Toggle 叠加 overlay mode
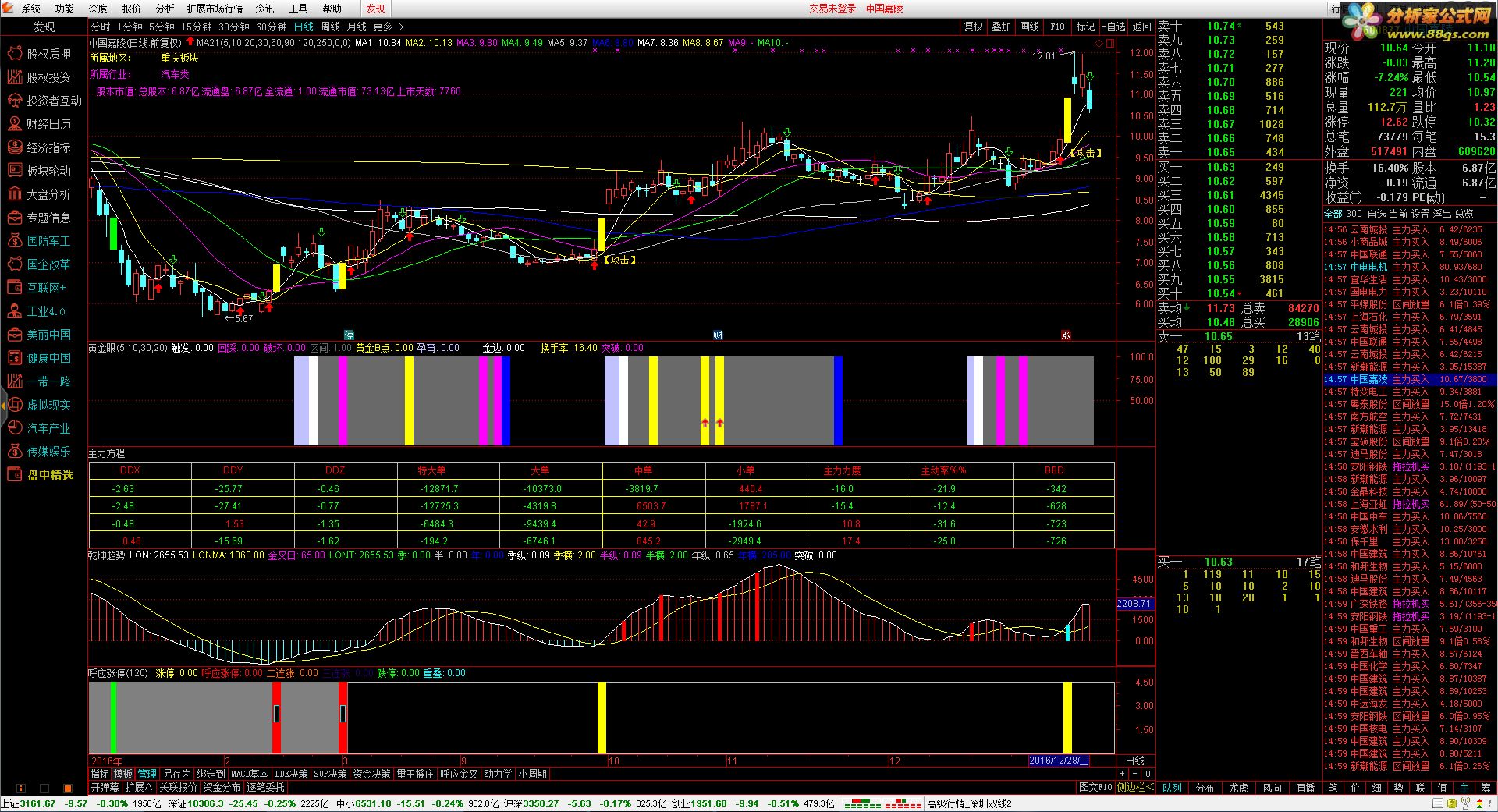The image size is (1498, 812). 1001,27
